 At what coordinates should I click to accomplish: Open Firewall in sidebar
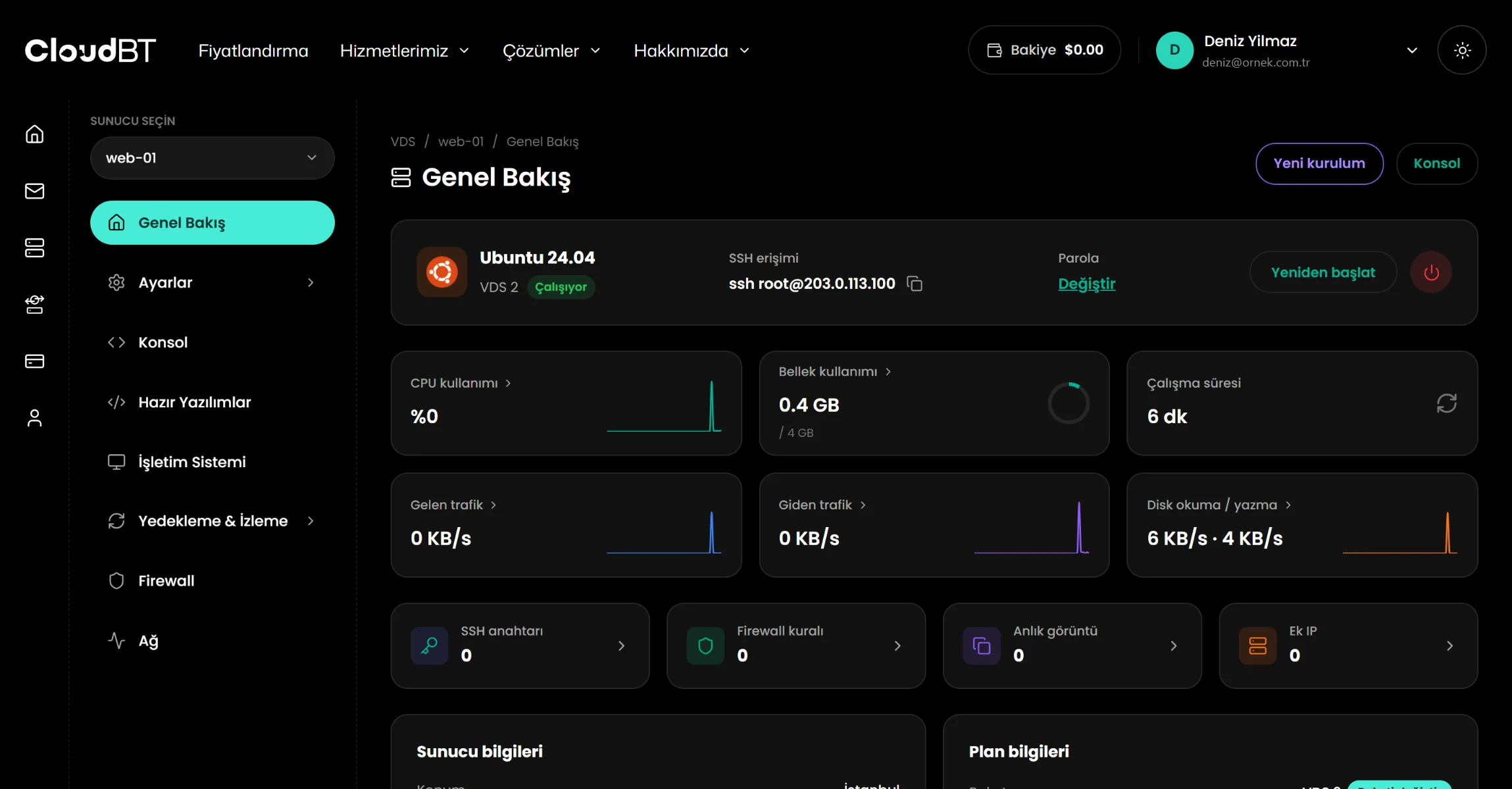click(x=213, y=580)
